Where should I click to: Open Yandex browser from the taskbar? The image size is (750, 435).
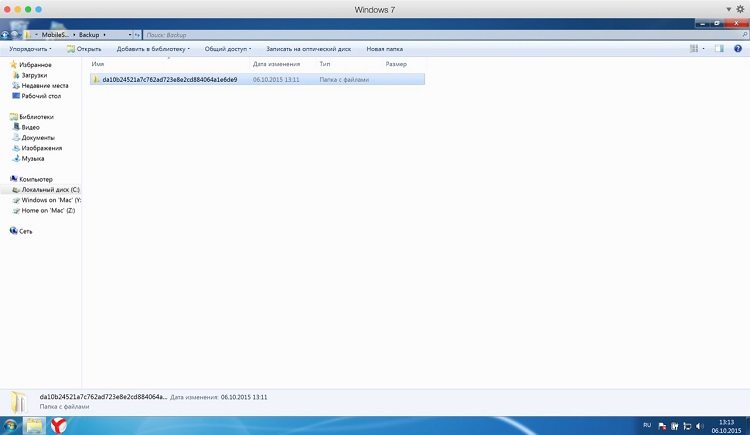[60, 425]
